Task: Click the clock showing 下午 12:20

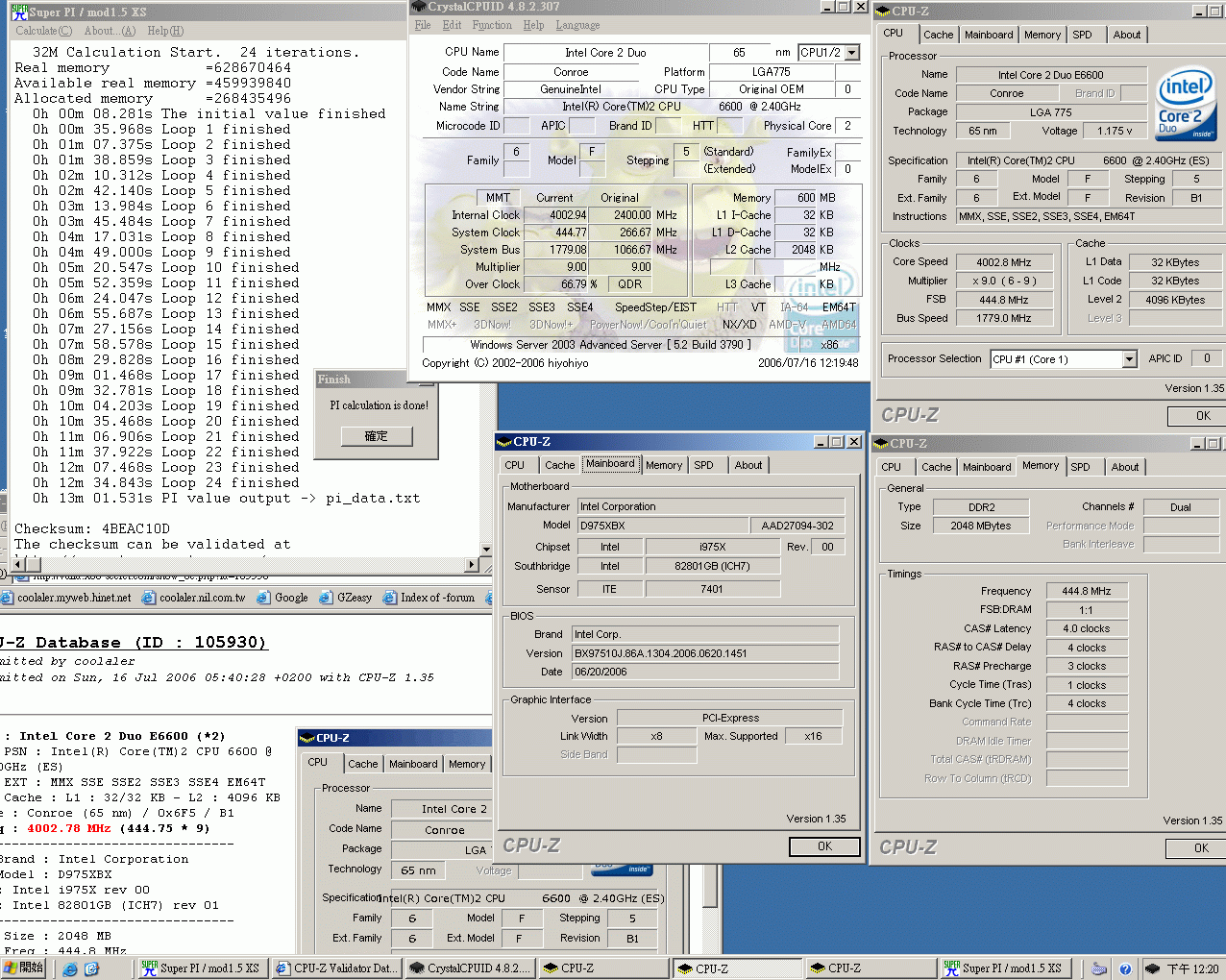Action: click(1192, 968)
